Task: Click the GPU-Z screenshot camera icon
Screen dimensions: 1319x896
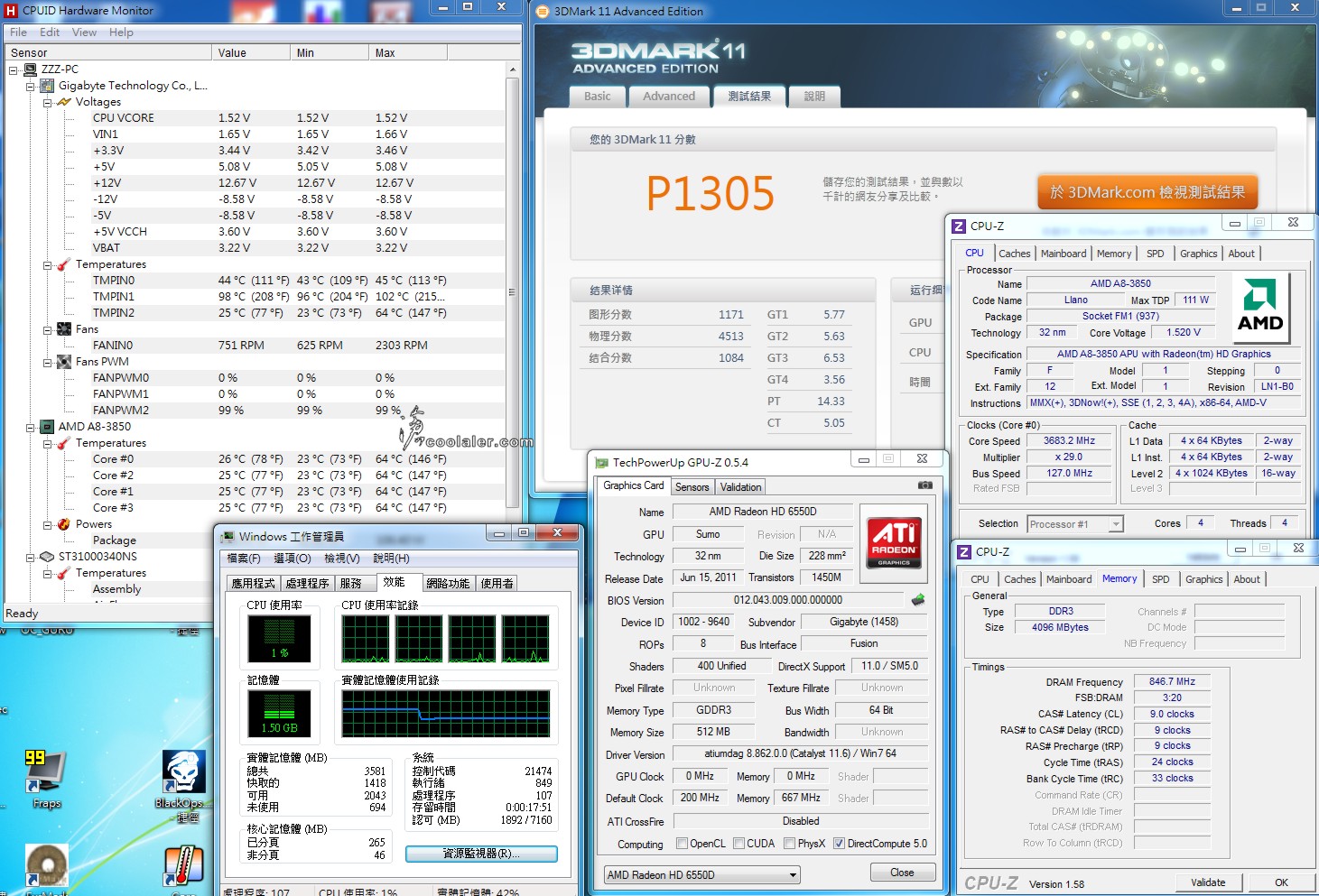Action: tap(924, 485)
